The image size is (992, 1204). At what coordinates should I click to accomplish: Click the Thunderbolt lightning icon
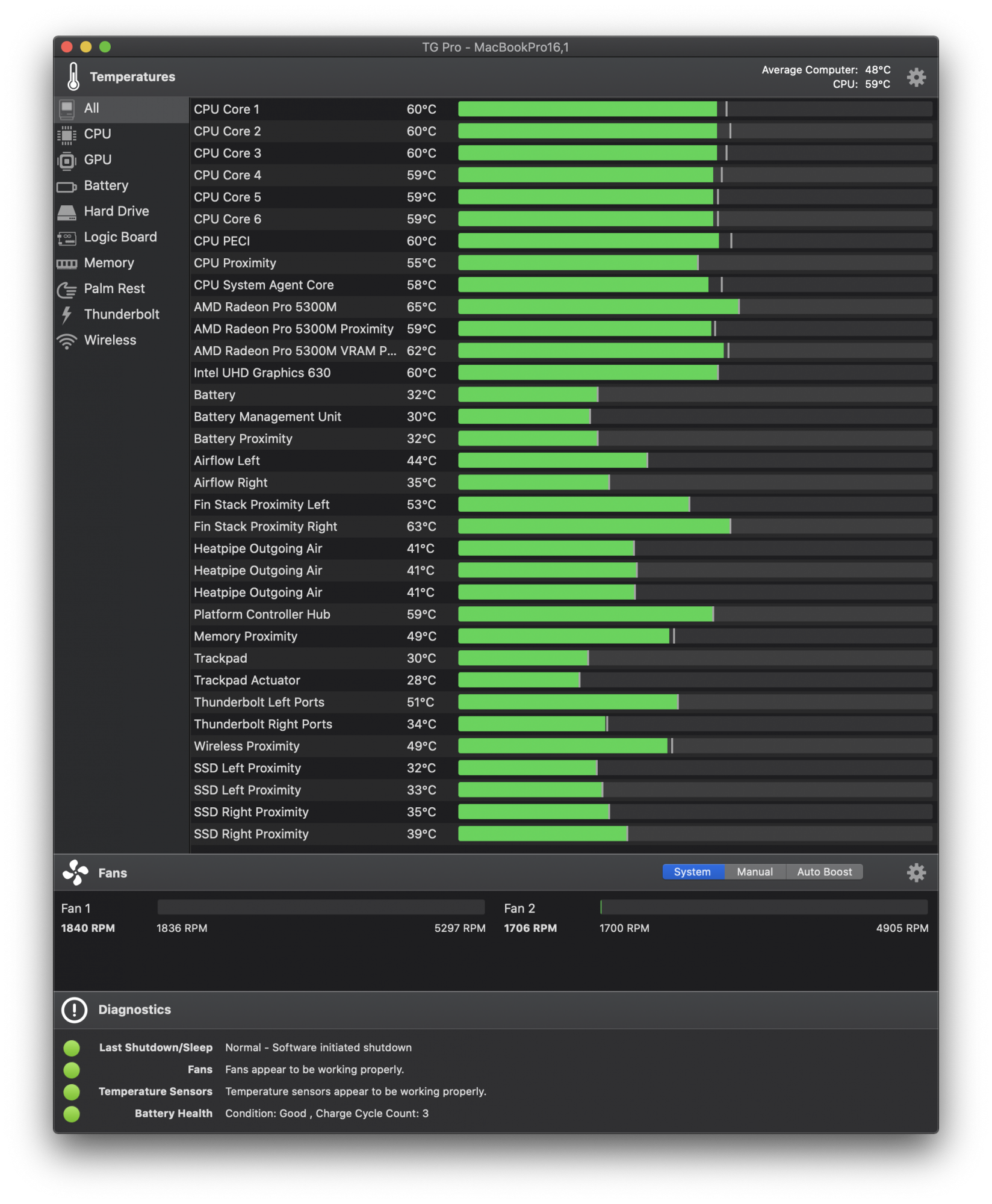pyautogui.click(x=67, y=315)
